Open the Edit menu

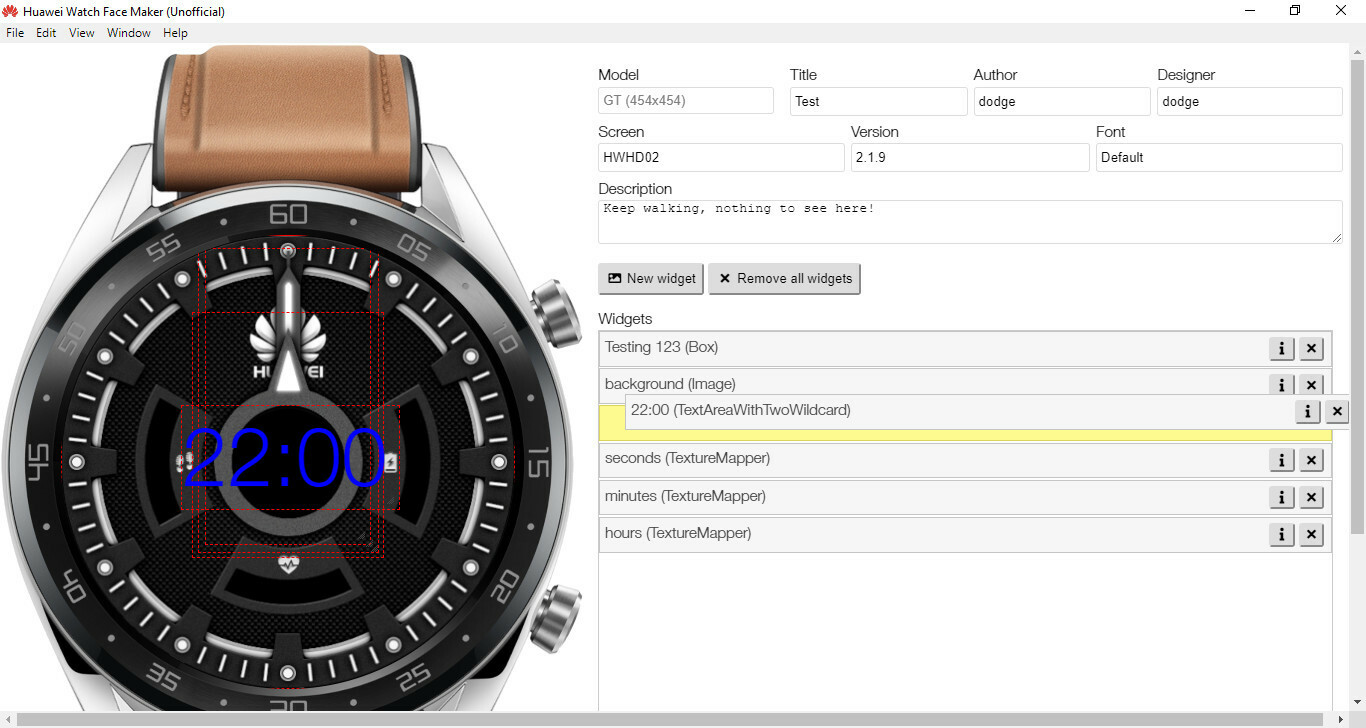click(x=46, y=33)
